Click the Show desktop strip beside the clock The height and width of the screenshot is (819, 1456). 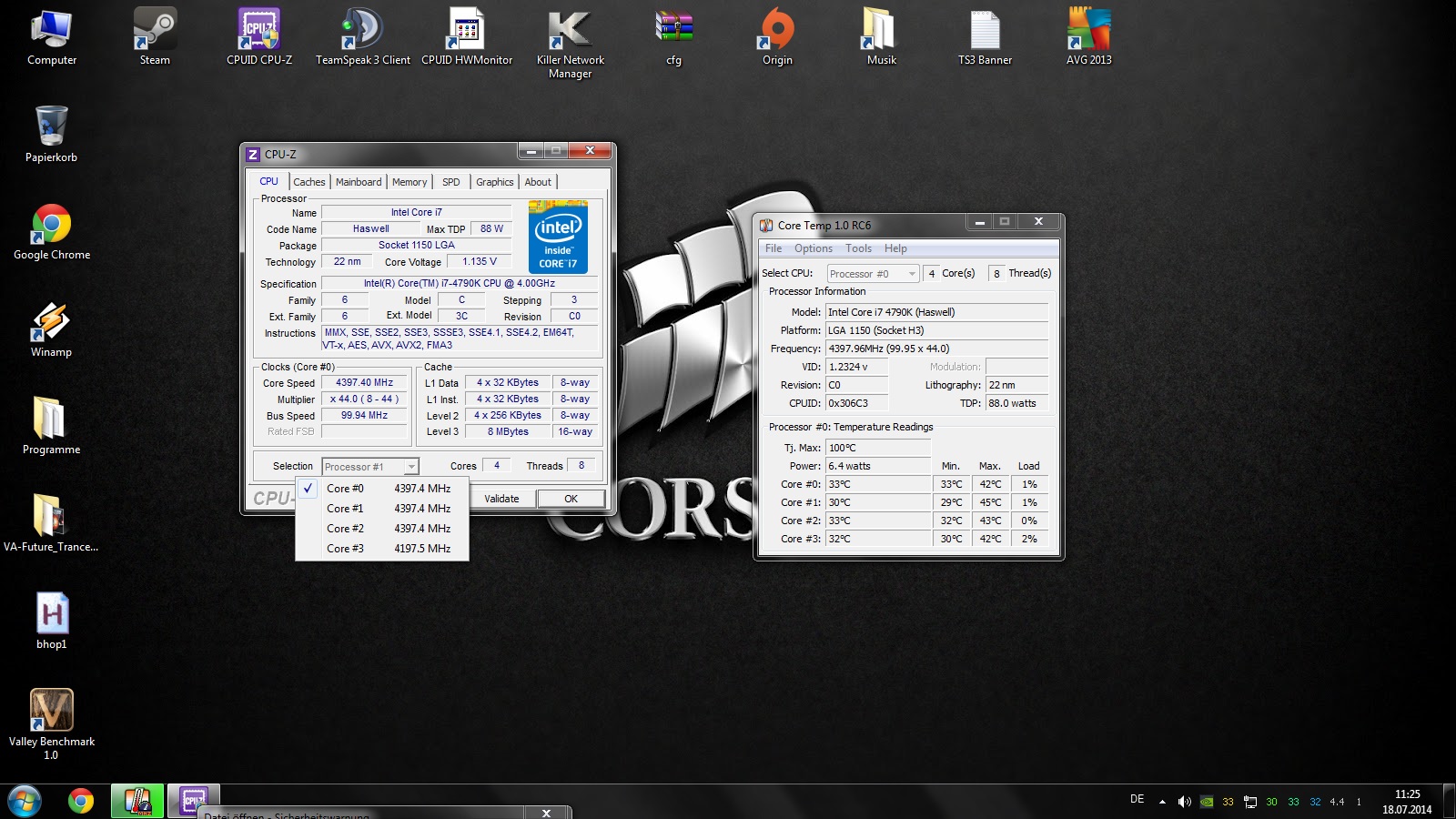click(1450, 802)
